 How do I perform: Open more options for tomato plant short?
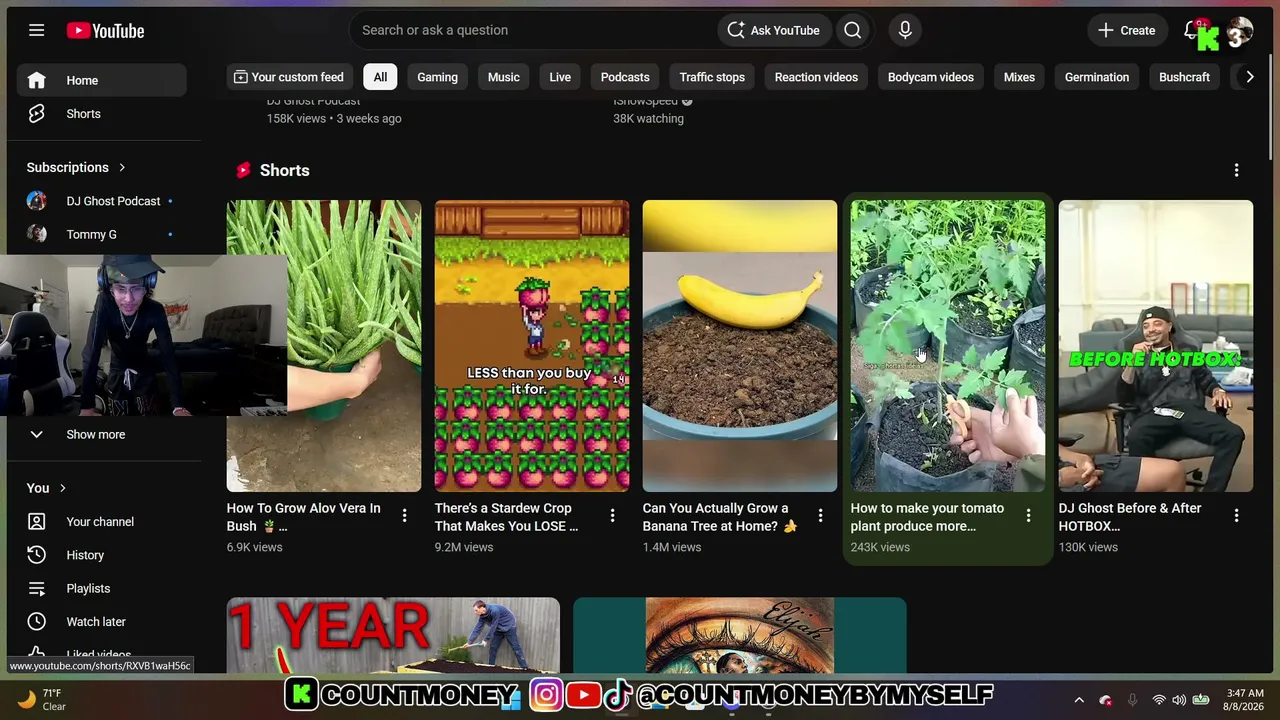(1028, 516)
